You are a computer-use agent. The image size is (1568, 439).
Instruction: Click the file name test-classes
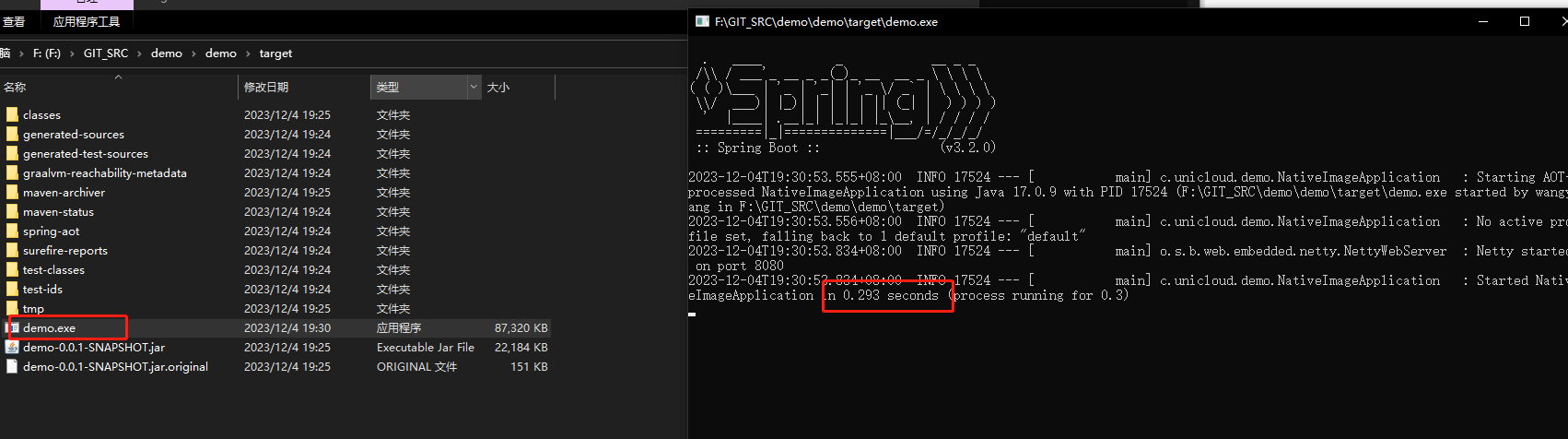point(53,270)
